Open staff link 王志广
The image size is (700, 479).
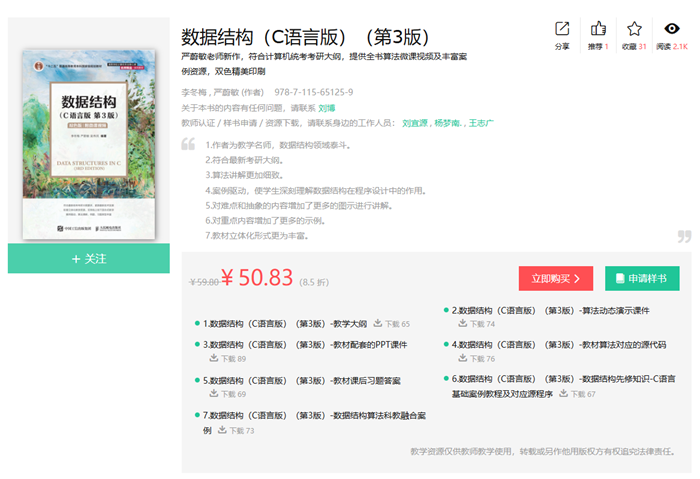tap(481, 123)
